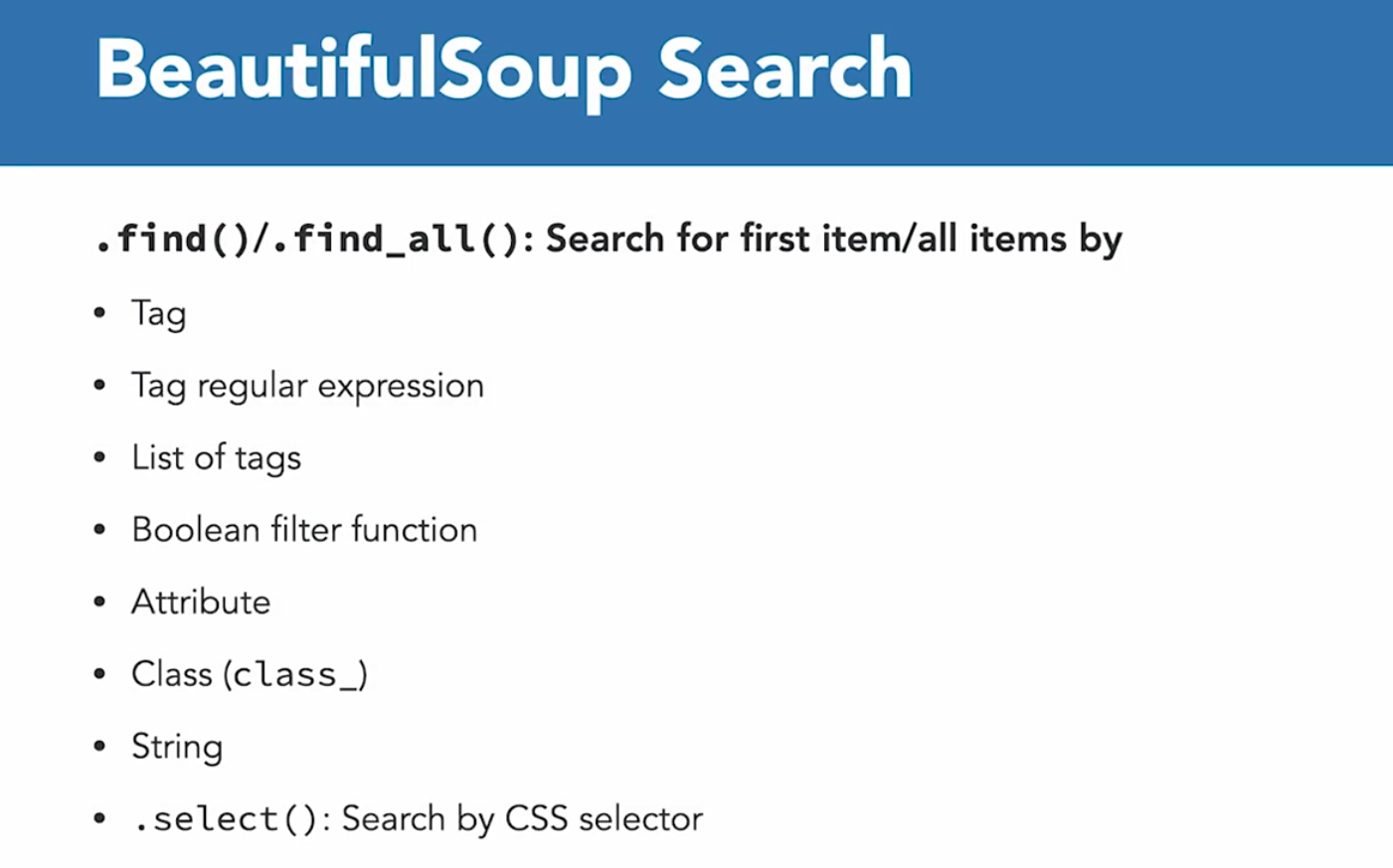Click the class_ code text in parentheses

[294, 676]
